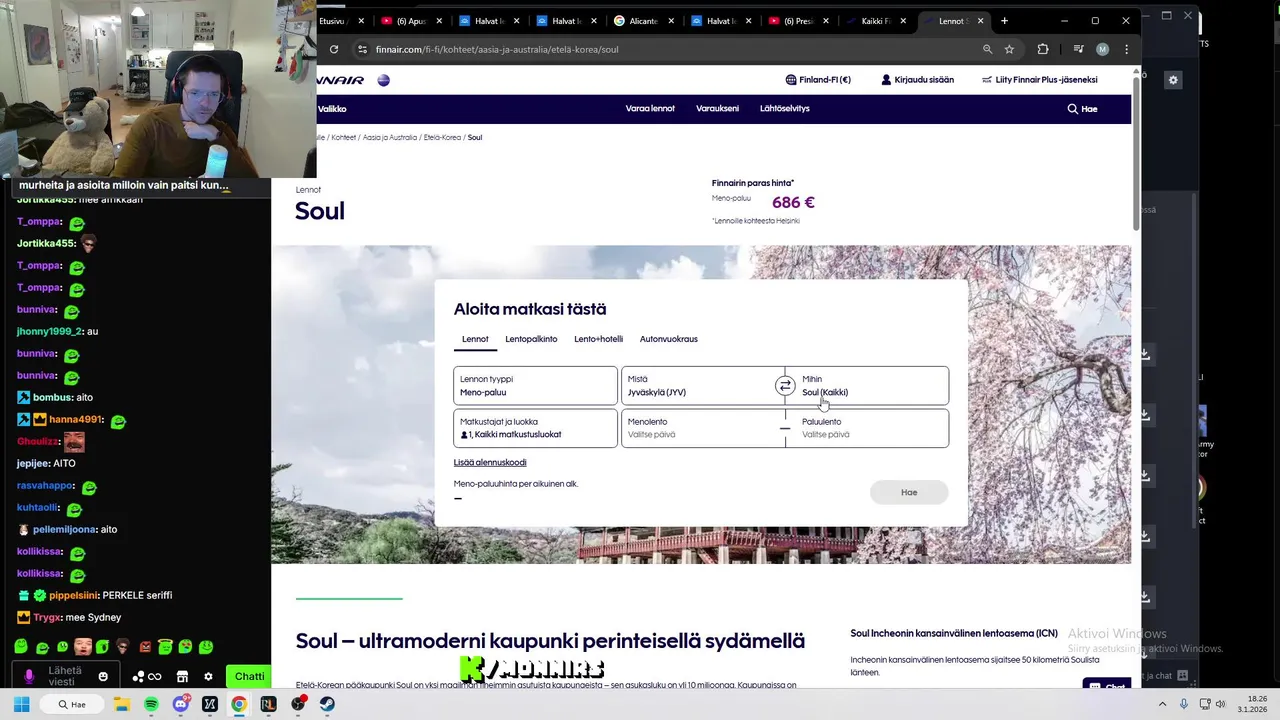
Task: Click the green Chatti send button
Action: (249, 676)
